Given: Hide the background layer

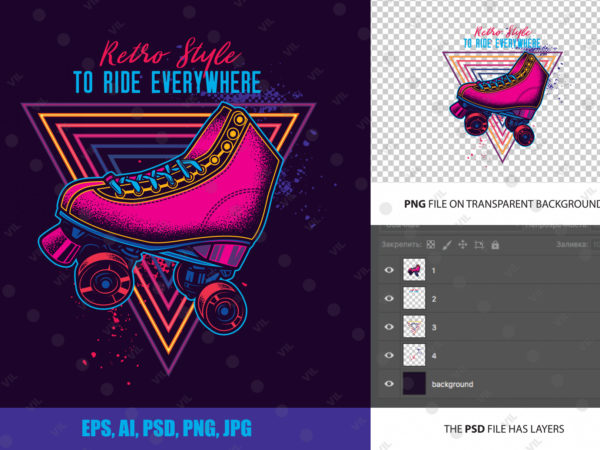Looking at the screenshot, I should (x=389, y=383).
